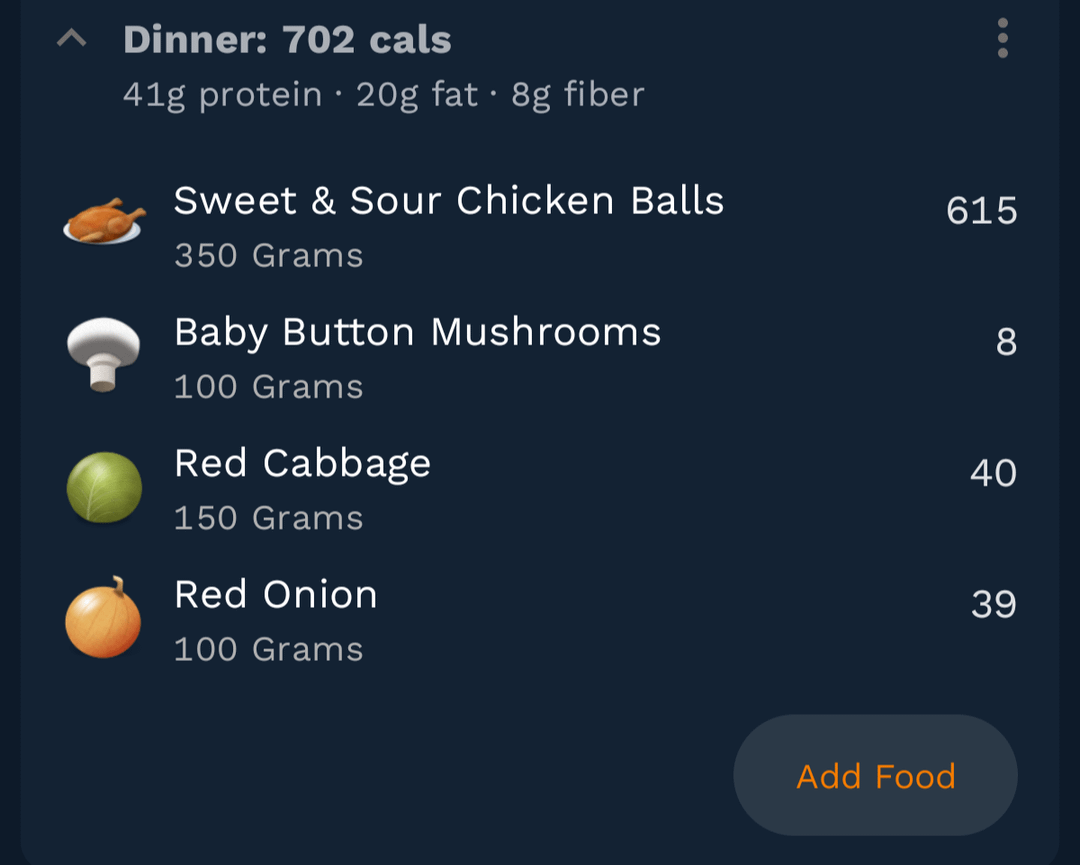This screenshot has width=1080, height=865.
Task: Open Baby Button Mushrooms entry
Action: tap(417, 332)
